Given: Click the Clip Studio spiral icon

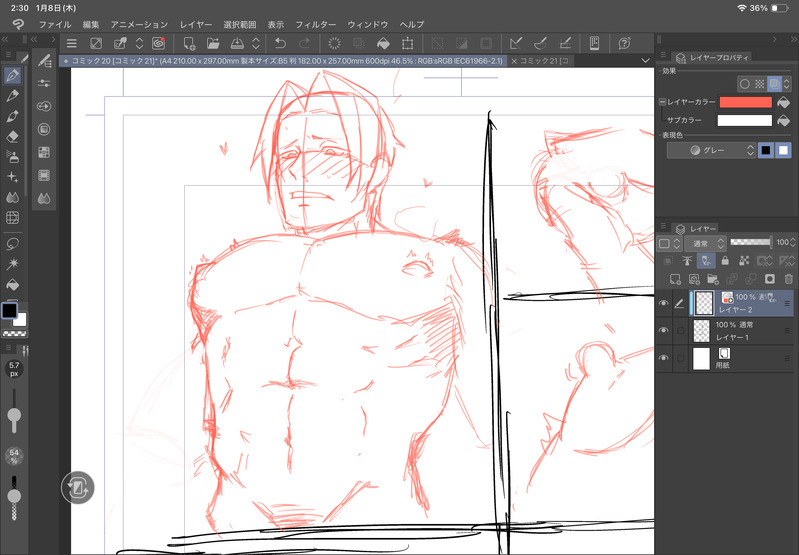Looking at the screenshot, I should pyautogui.click(x=158, y=43).
